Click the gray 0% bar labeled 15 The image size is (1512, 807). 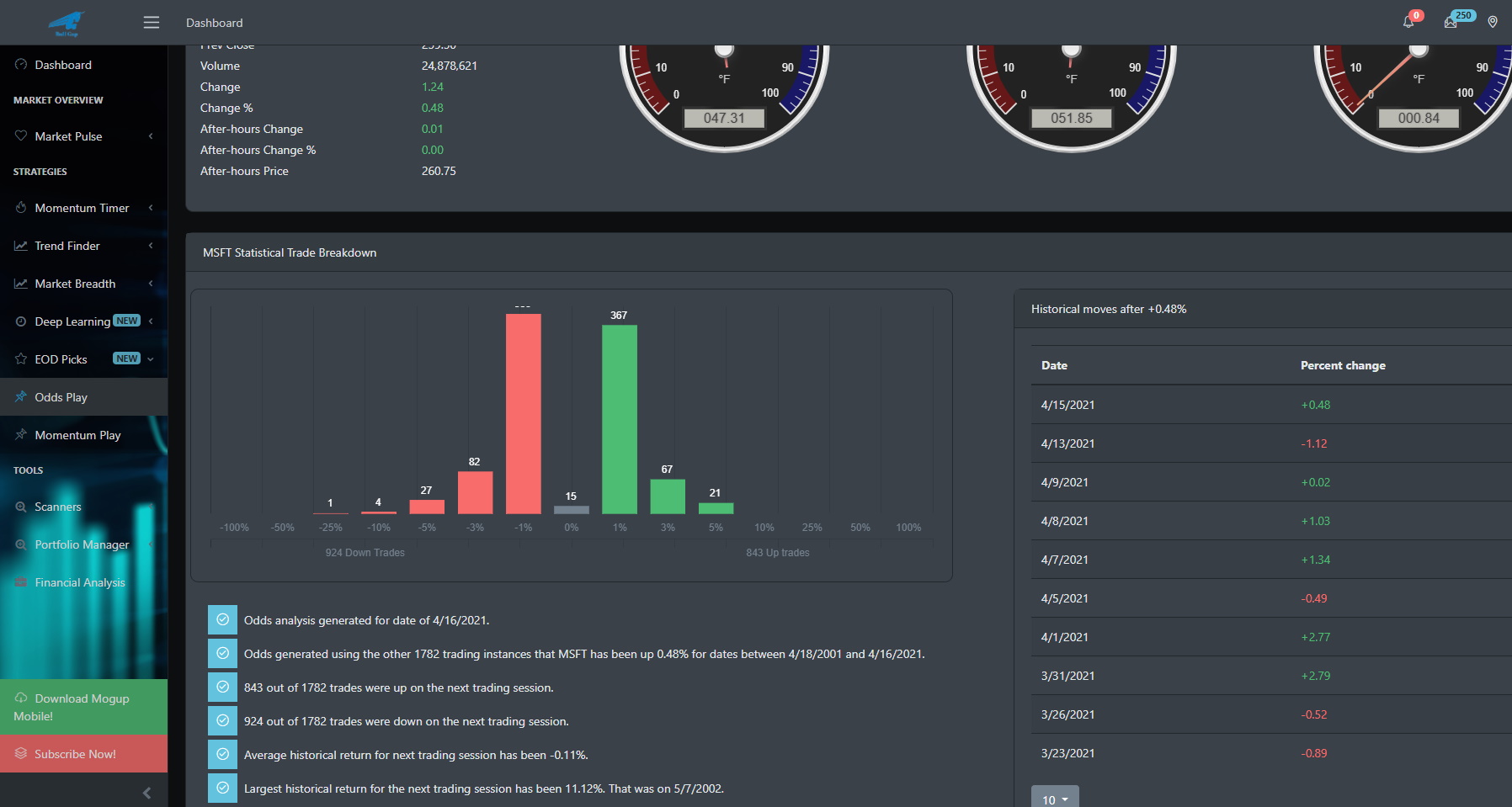click(x=572, y=509)
